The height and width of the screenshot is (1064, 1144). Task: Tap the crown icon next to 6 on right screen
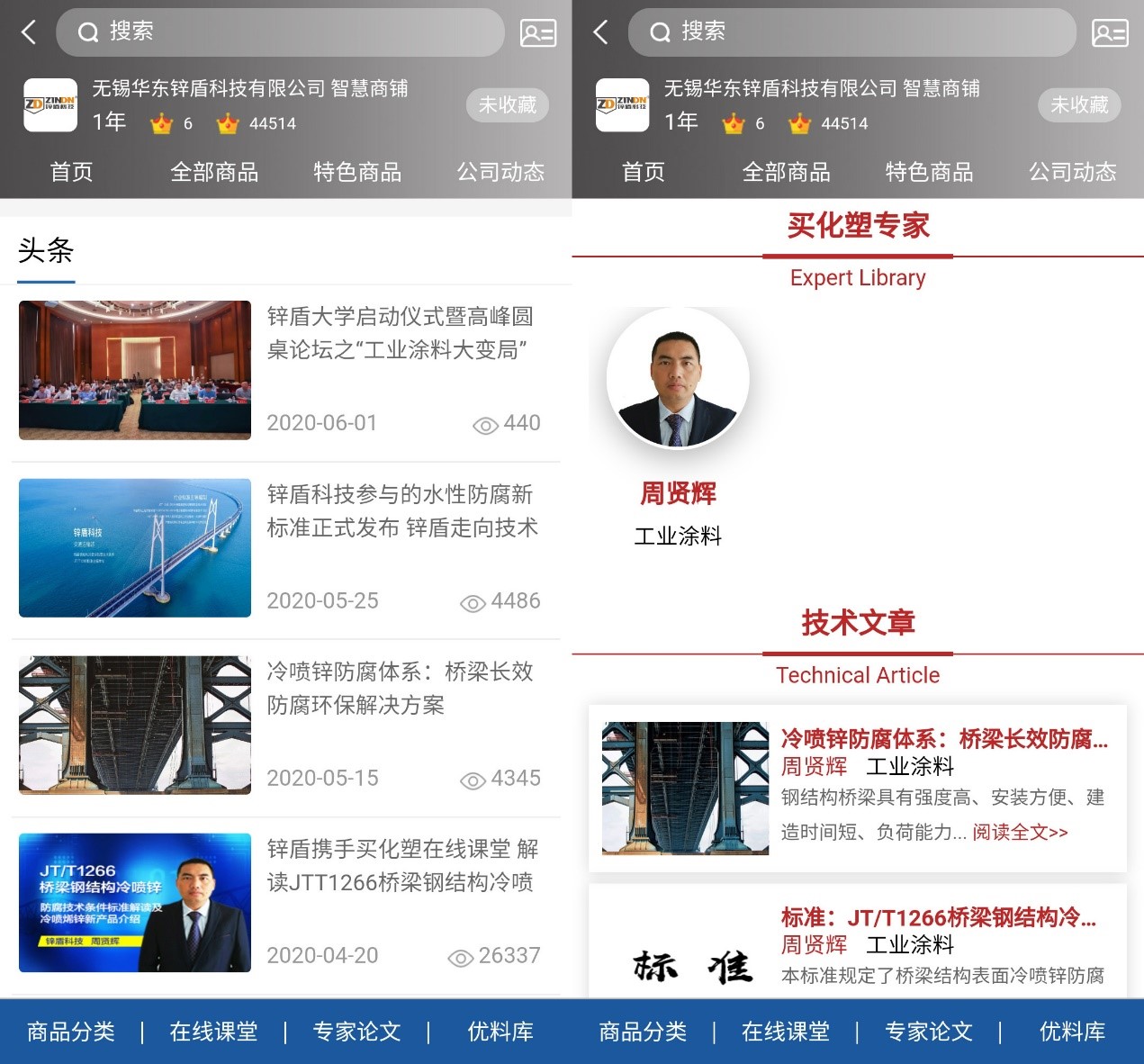734,123
